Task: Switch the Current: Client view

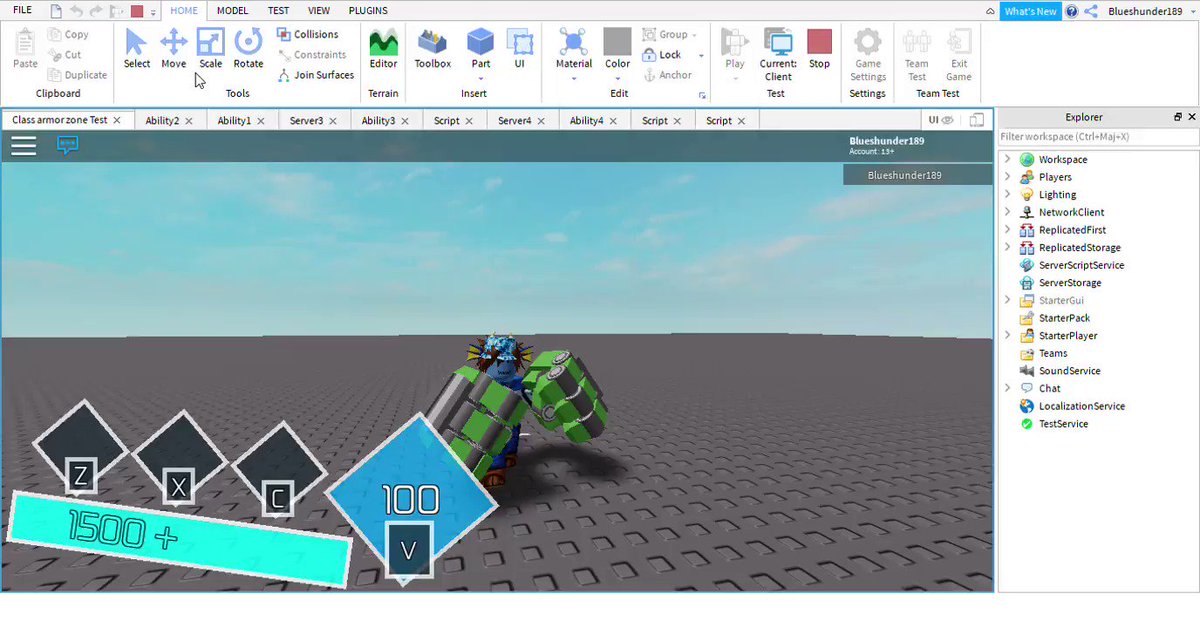Action: 778,54
